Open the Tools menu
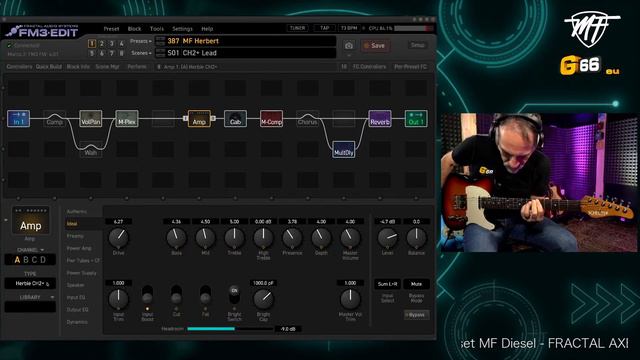This screenshot has height=360, width=640. 157,29
